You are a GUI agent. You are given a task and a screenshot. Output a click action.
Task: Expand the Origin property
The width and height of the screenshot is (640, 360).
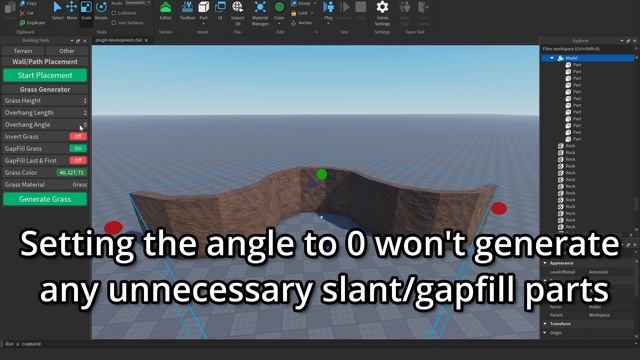pyautogui.click(x=545, y=333)
